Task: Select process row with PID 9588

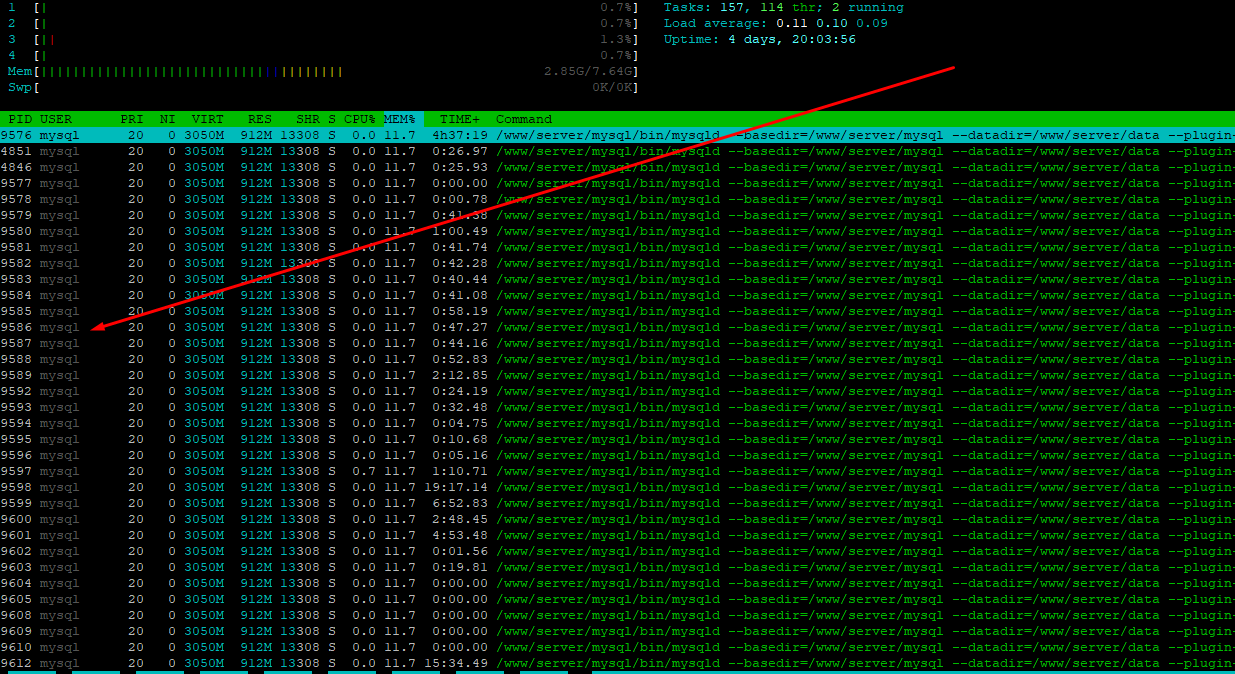Action: pos(617,359)
